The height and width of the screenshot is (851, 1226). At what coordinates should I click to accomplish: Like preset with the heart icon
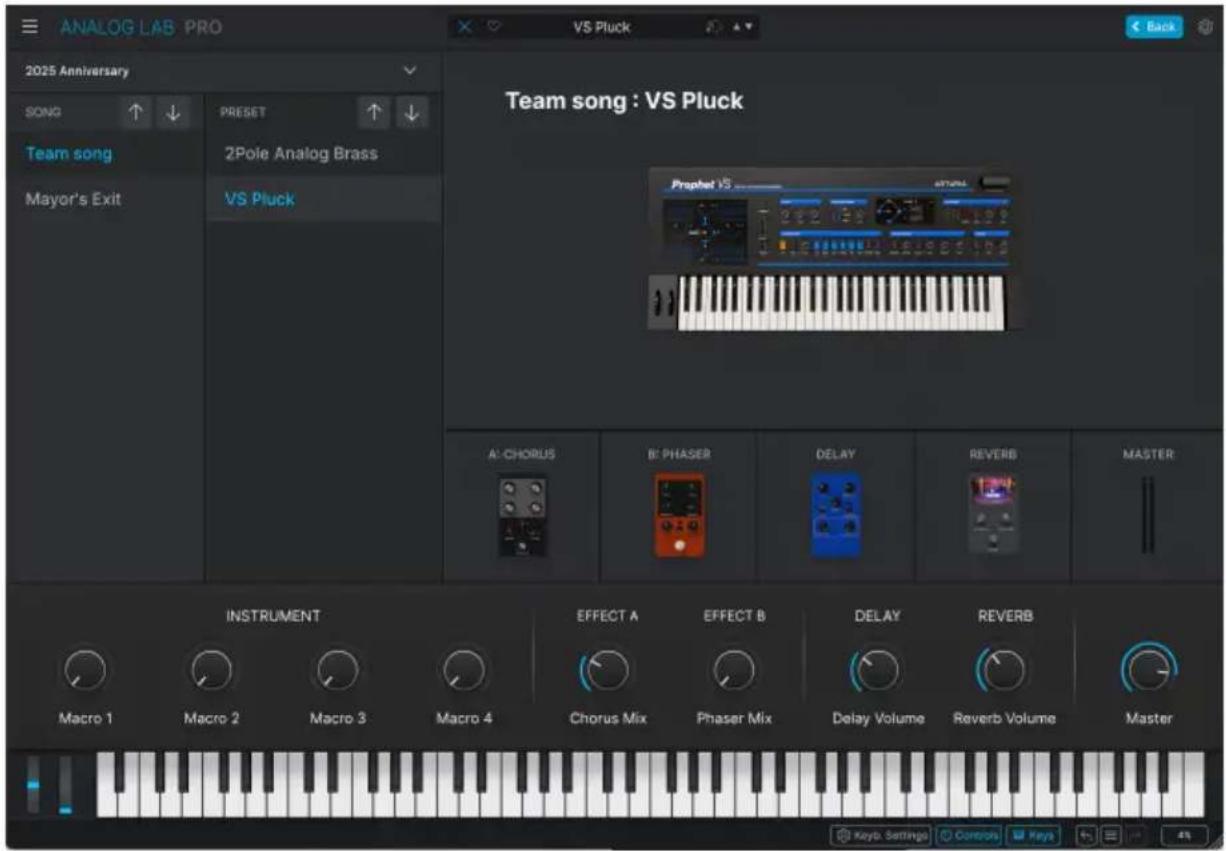(x=493, y=27)
